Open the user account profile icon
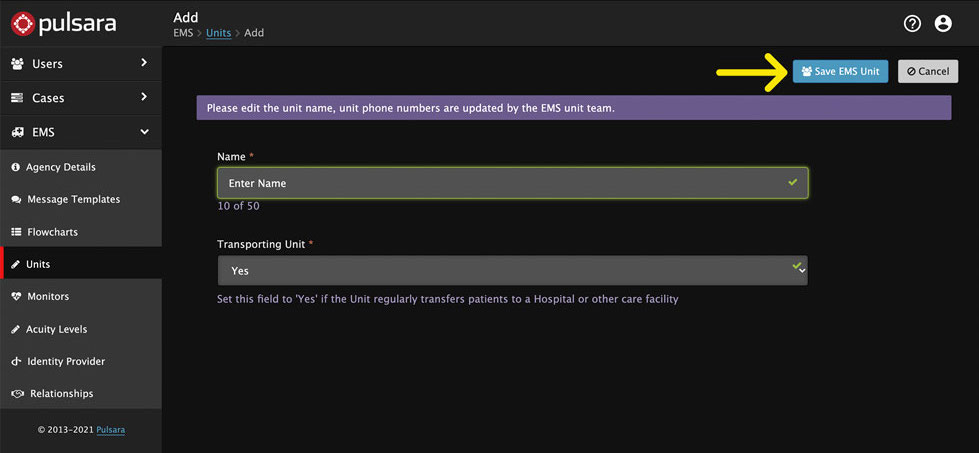The height and width of the screenshot is (453, 979). coord(943,24)
